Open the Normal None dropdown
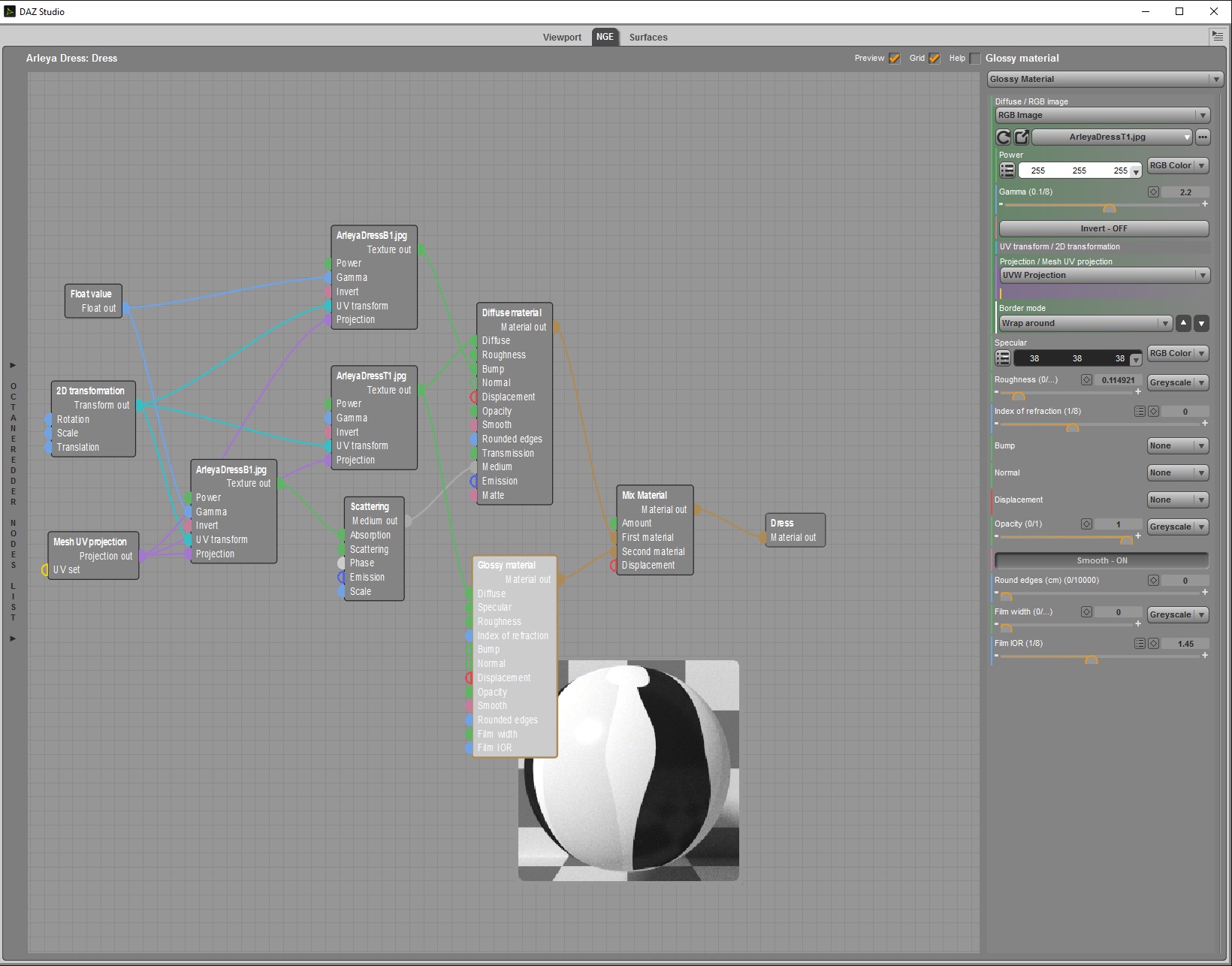The height and width of the screenshot is (966, 1232). (1177, 472)
